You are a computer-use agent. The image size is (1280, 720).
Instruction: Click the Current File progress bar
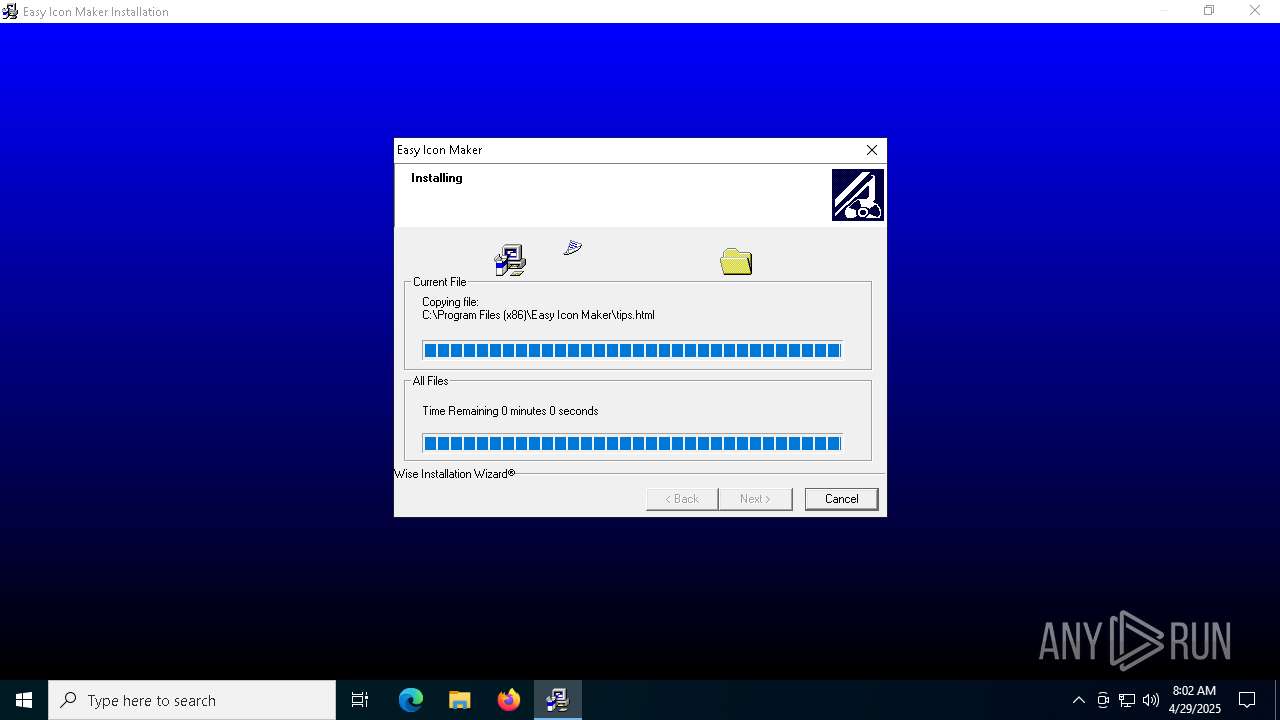click(x=632, y=350)
